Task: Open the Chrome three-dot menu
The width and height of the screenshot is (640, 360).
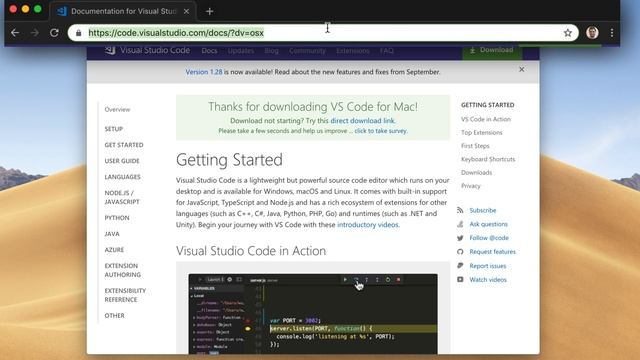Action: 612,33
